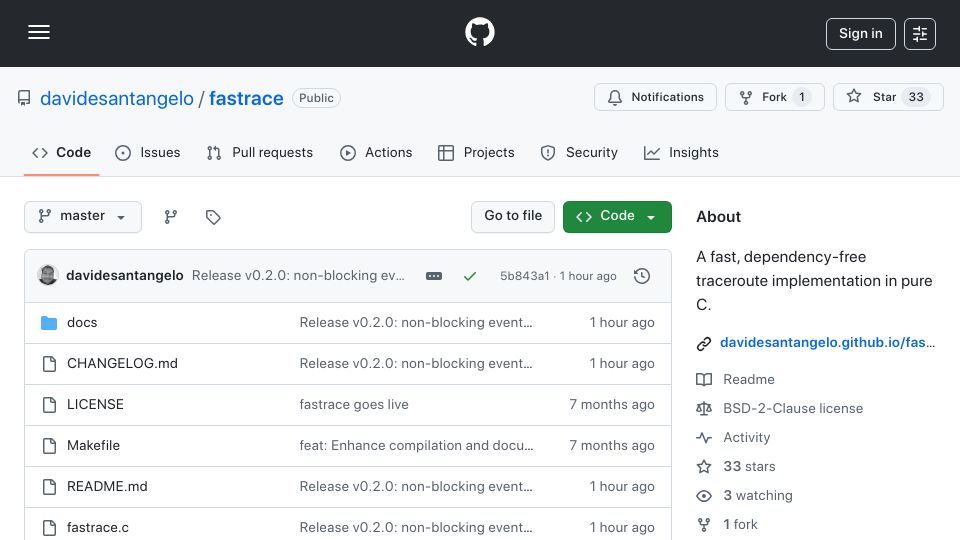Open the docs folder
This screenshot has height=540, width=960.
[82, 323]
